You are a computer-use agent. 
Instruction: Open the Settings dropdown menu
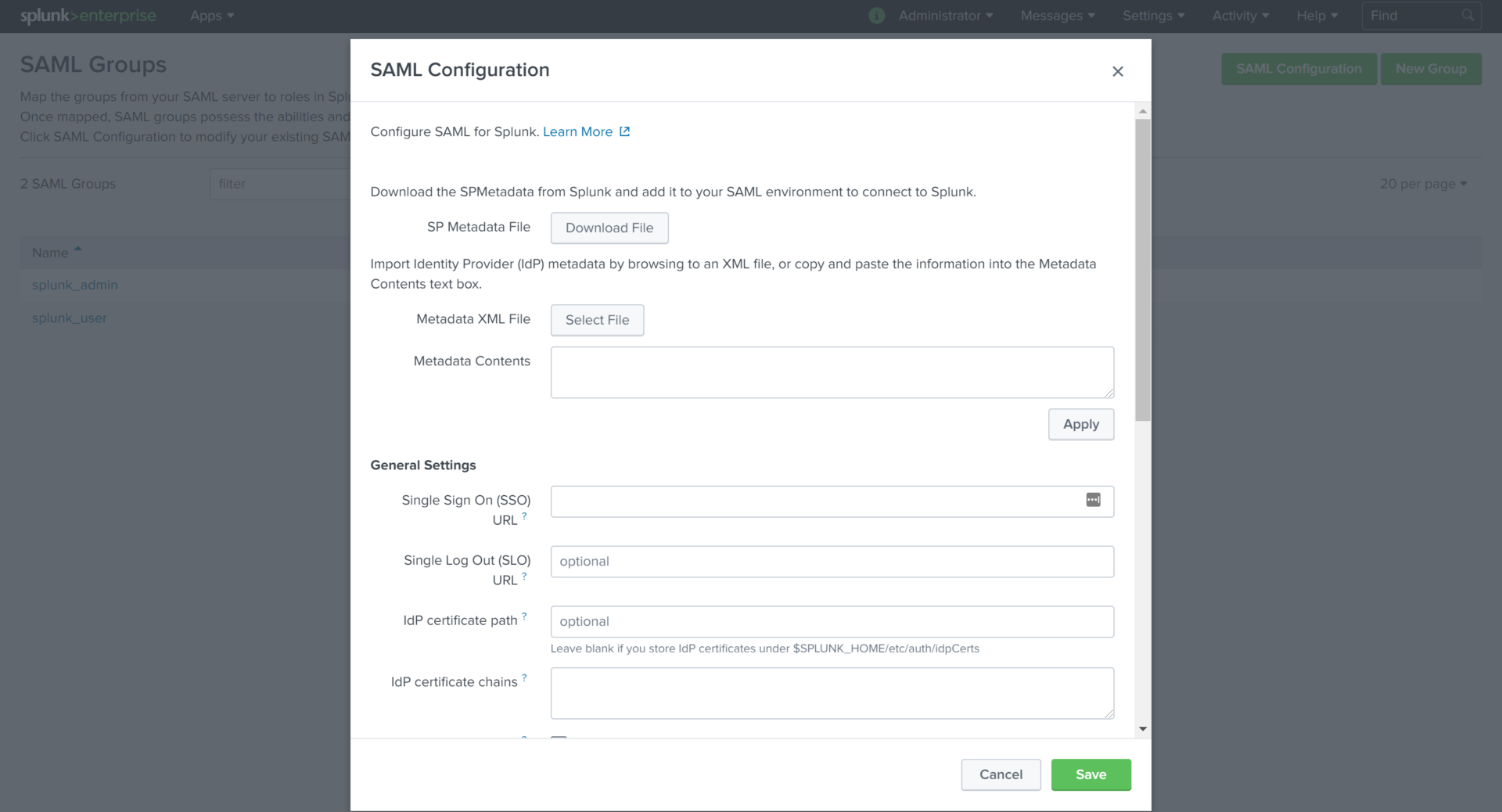[1152, 16]
